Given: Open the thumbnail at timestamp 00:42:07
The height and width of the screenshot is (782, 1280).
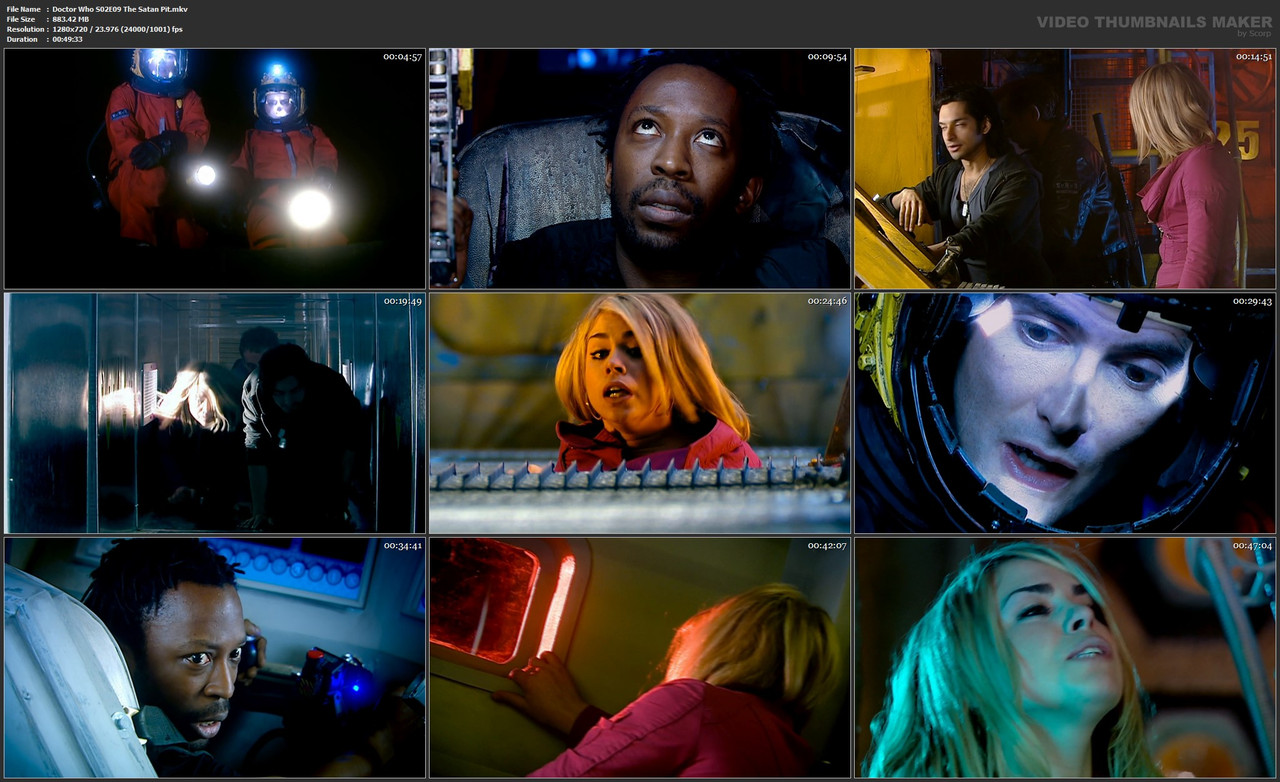Looking at the screenshot, I should coord(639,655).
